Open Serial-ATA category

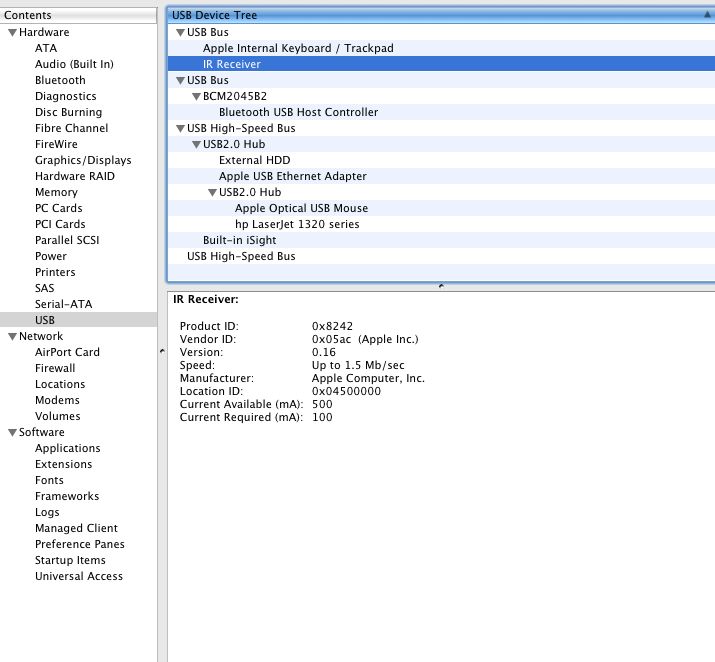[63, 304]
